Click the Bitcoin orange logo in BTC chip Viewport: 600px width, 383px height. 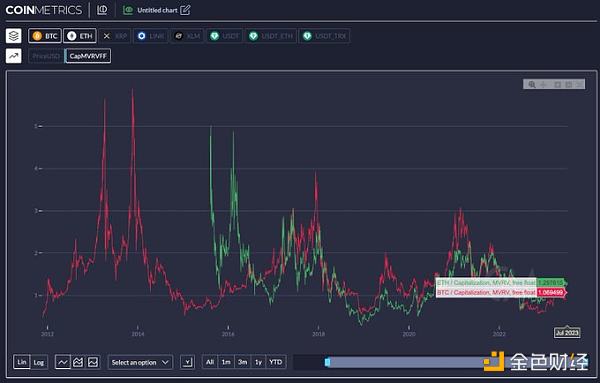[x=37, y=36]
